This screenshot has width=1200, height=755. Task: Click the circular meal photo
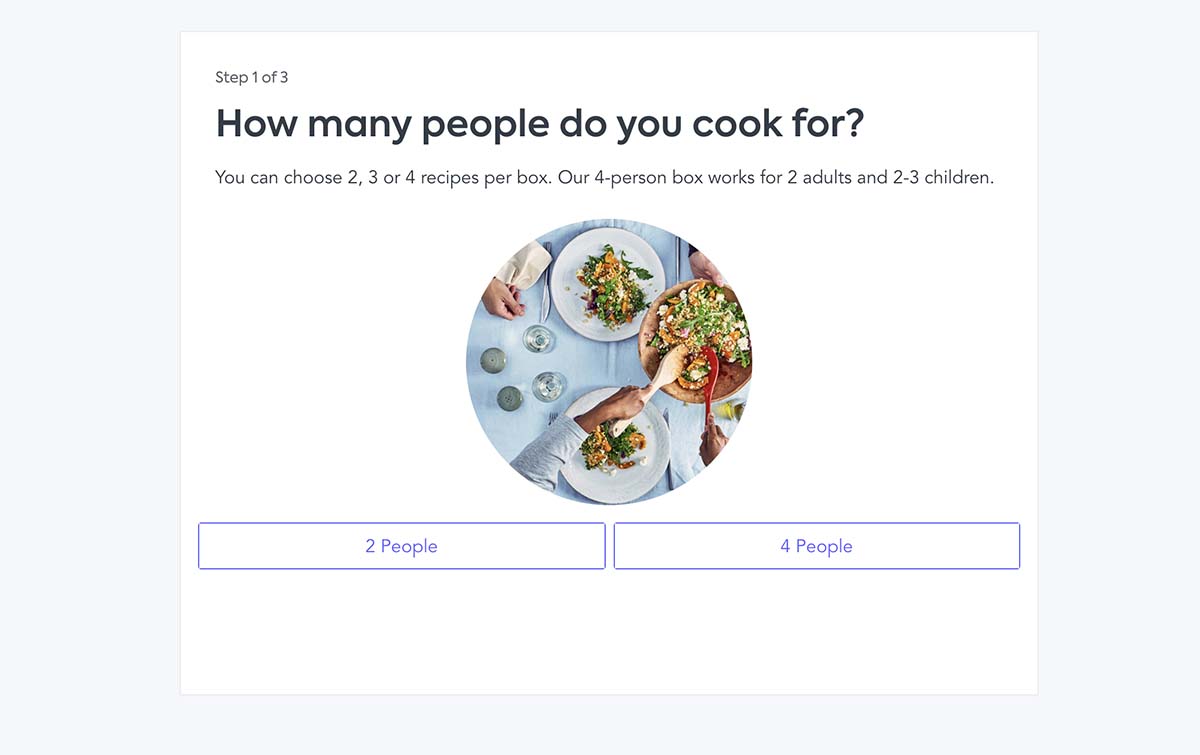click(609, 361)
